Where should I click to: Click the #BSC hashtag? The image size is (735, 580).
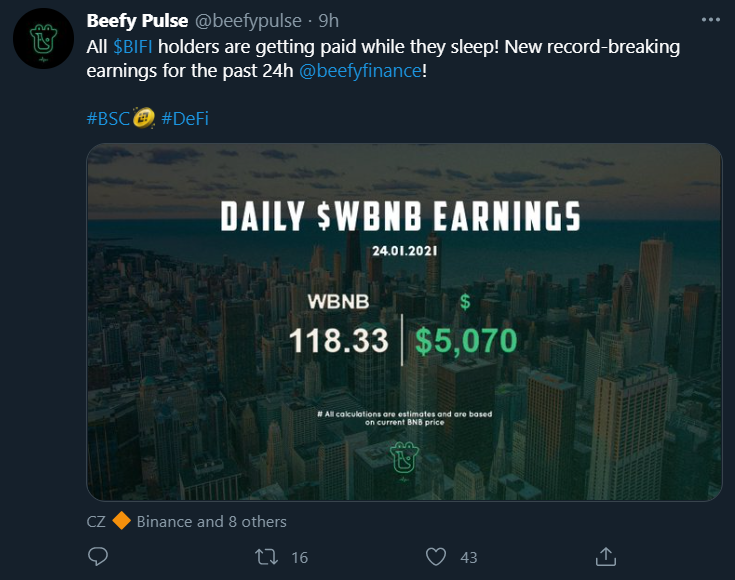pos(111,118)
